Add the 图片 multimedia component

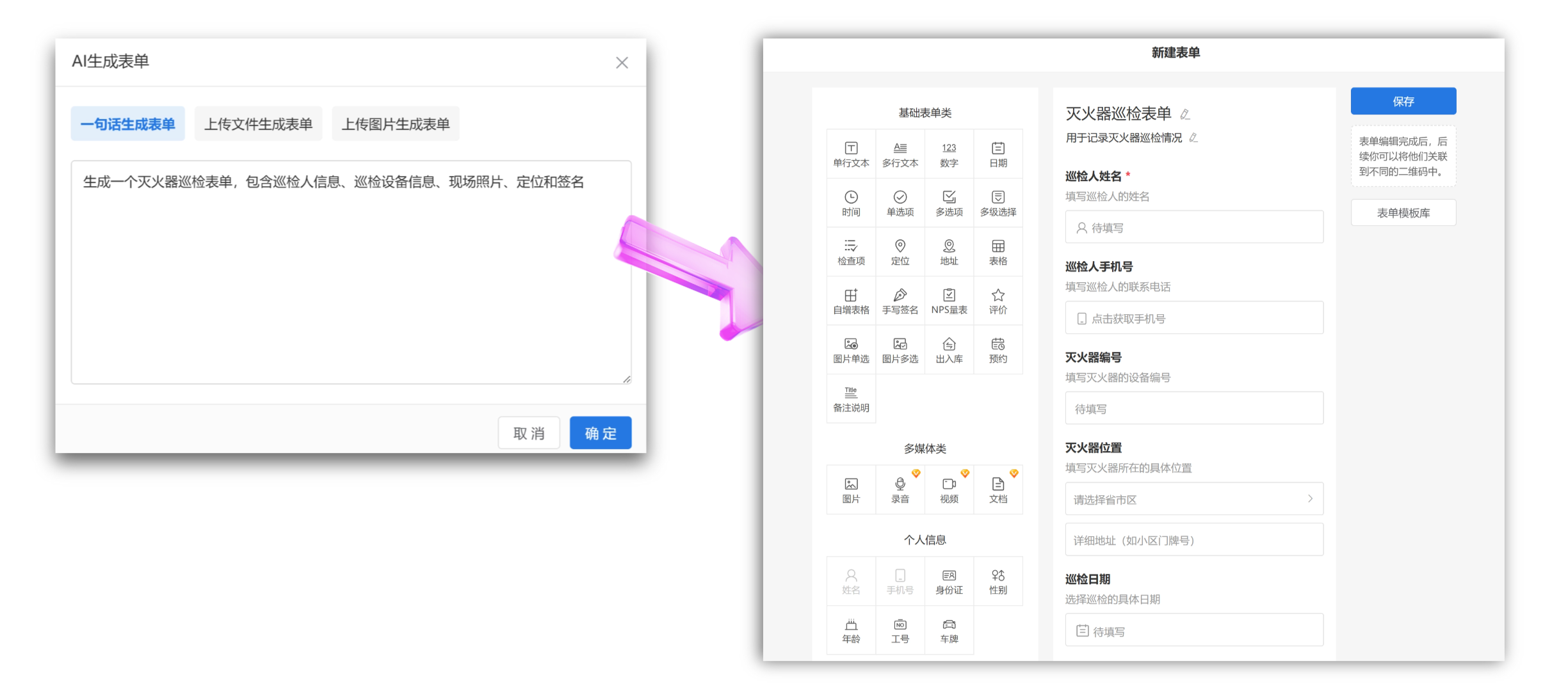coord(851,489)
